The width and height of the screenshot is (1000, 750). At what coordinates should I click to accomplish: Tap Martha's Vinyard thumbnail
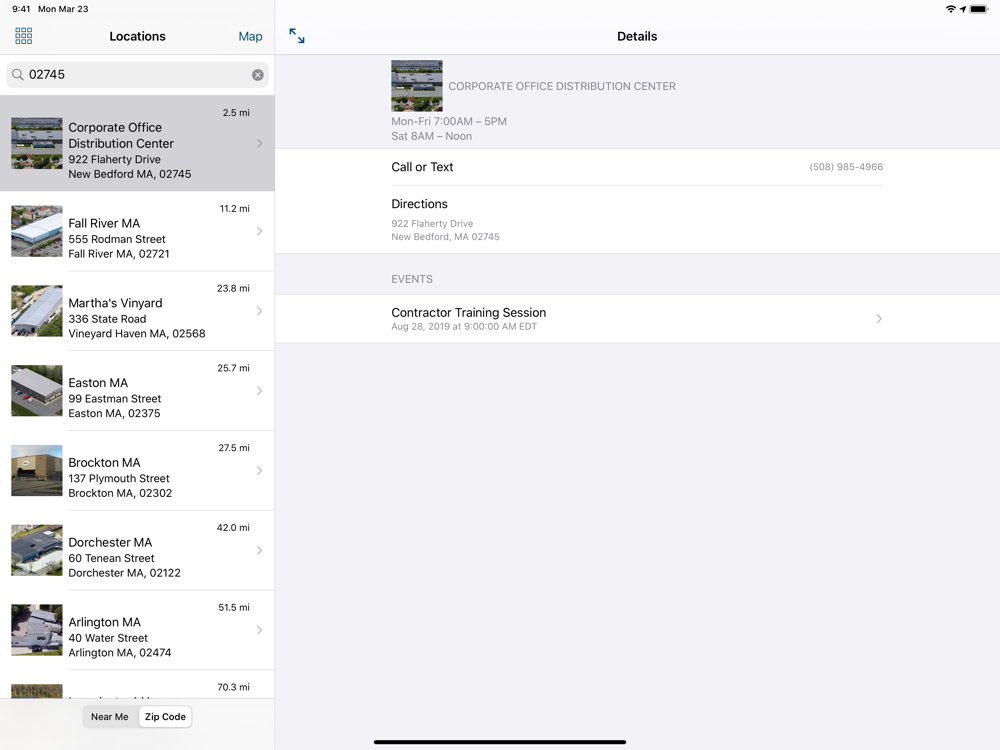point(37,311)
